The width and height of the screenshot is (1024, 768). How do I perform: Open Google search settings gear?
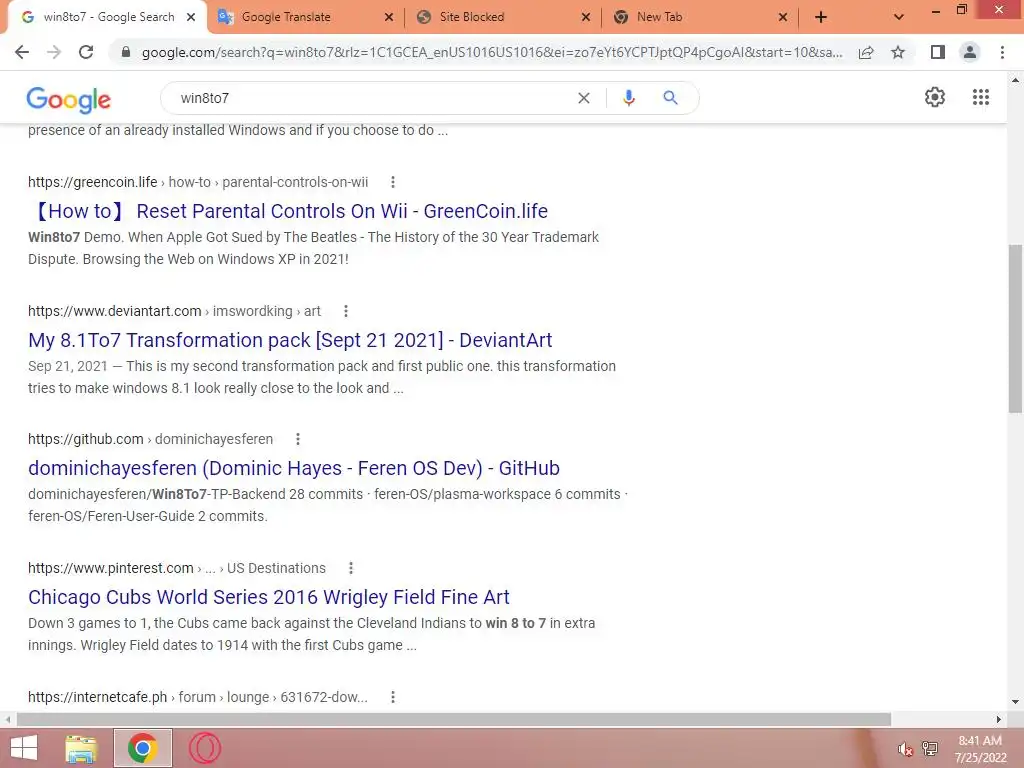(x=935, y=97)
